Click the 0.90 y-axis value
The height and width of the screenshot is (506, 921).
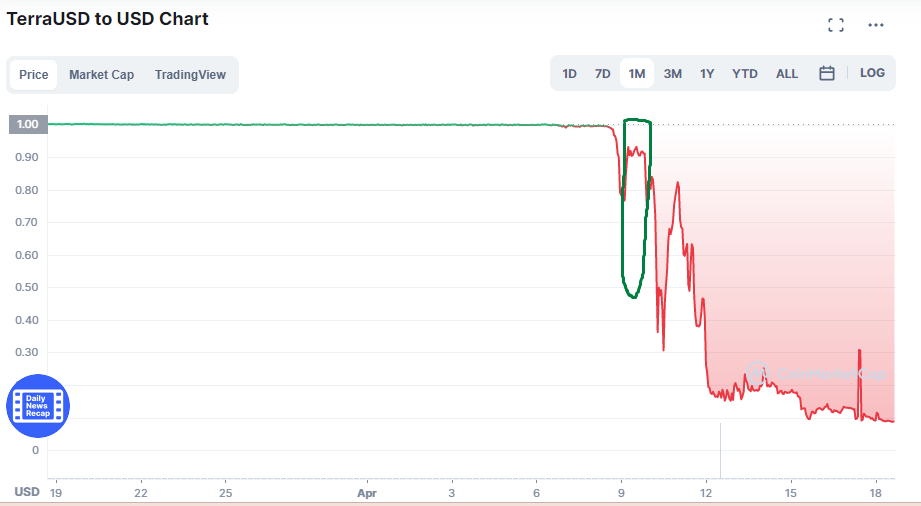coord(27,157)
